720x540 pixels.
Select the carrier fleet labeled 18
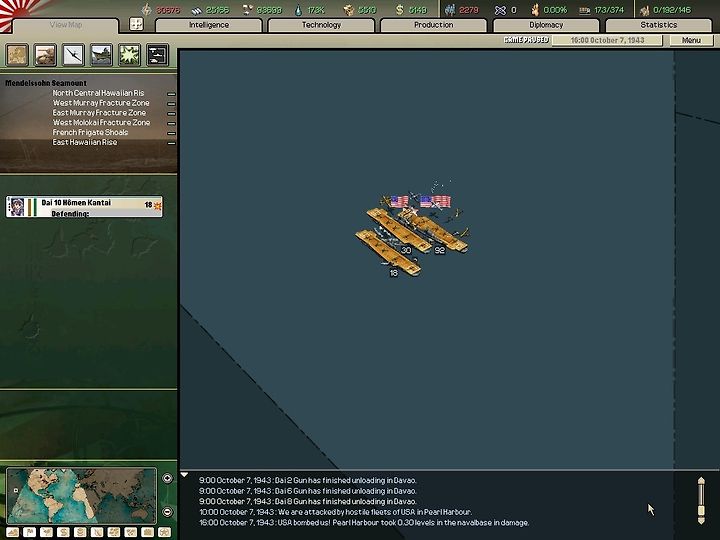(388, 253)
